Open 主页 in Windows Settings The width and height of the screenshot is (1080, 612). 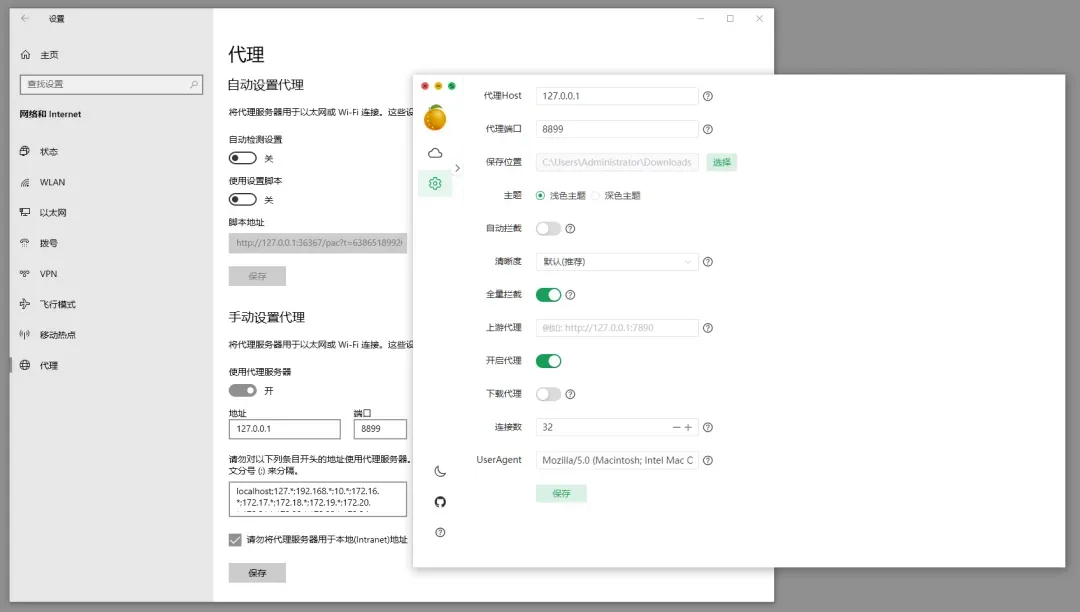110,54
